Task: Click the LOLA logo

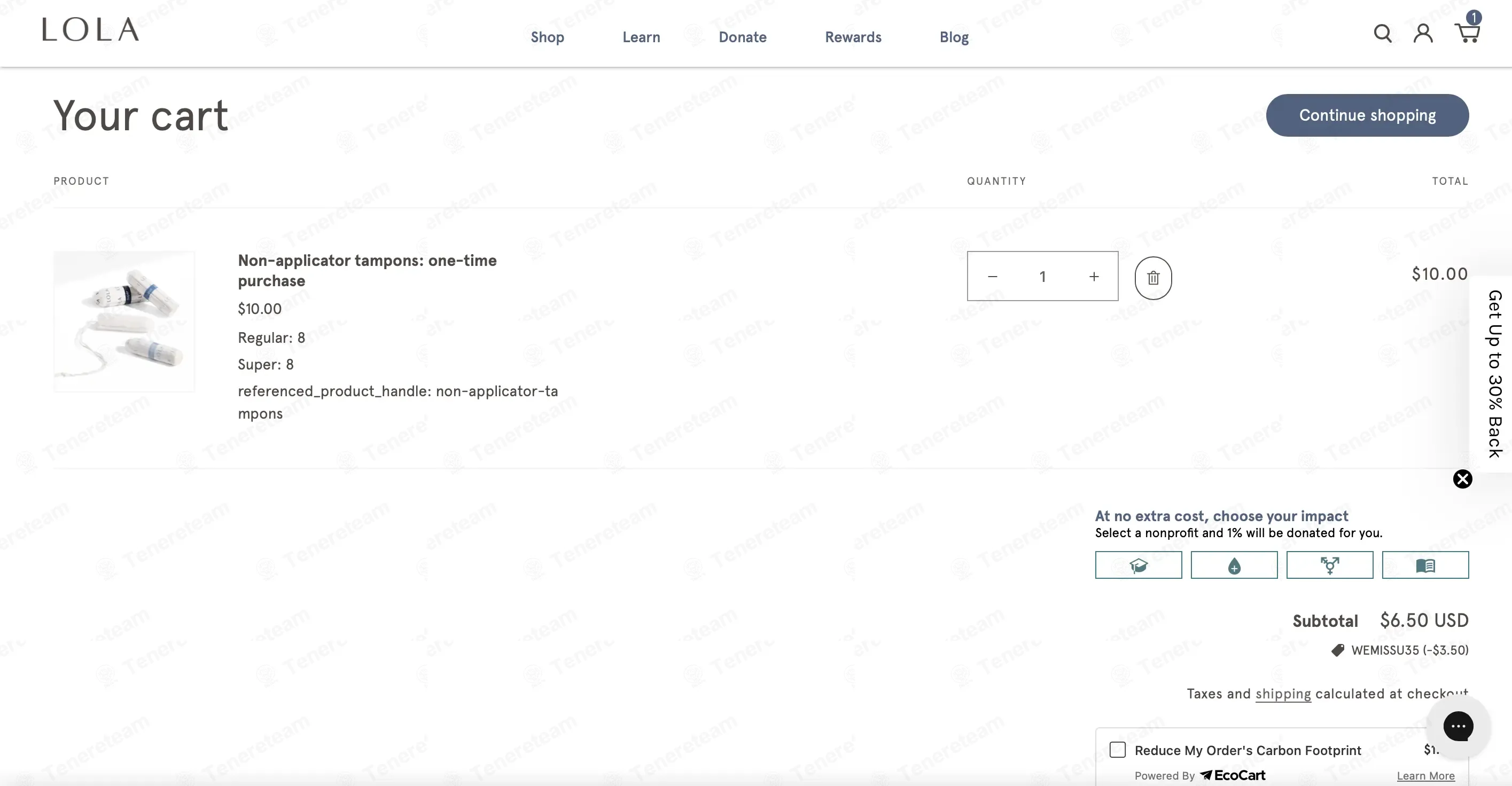Action: pos(90,29)
